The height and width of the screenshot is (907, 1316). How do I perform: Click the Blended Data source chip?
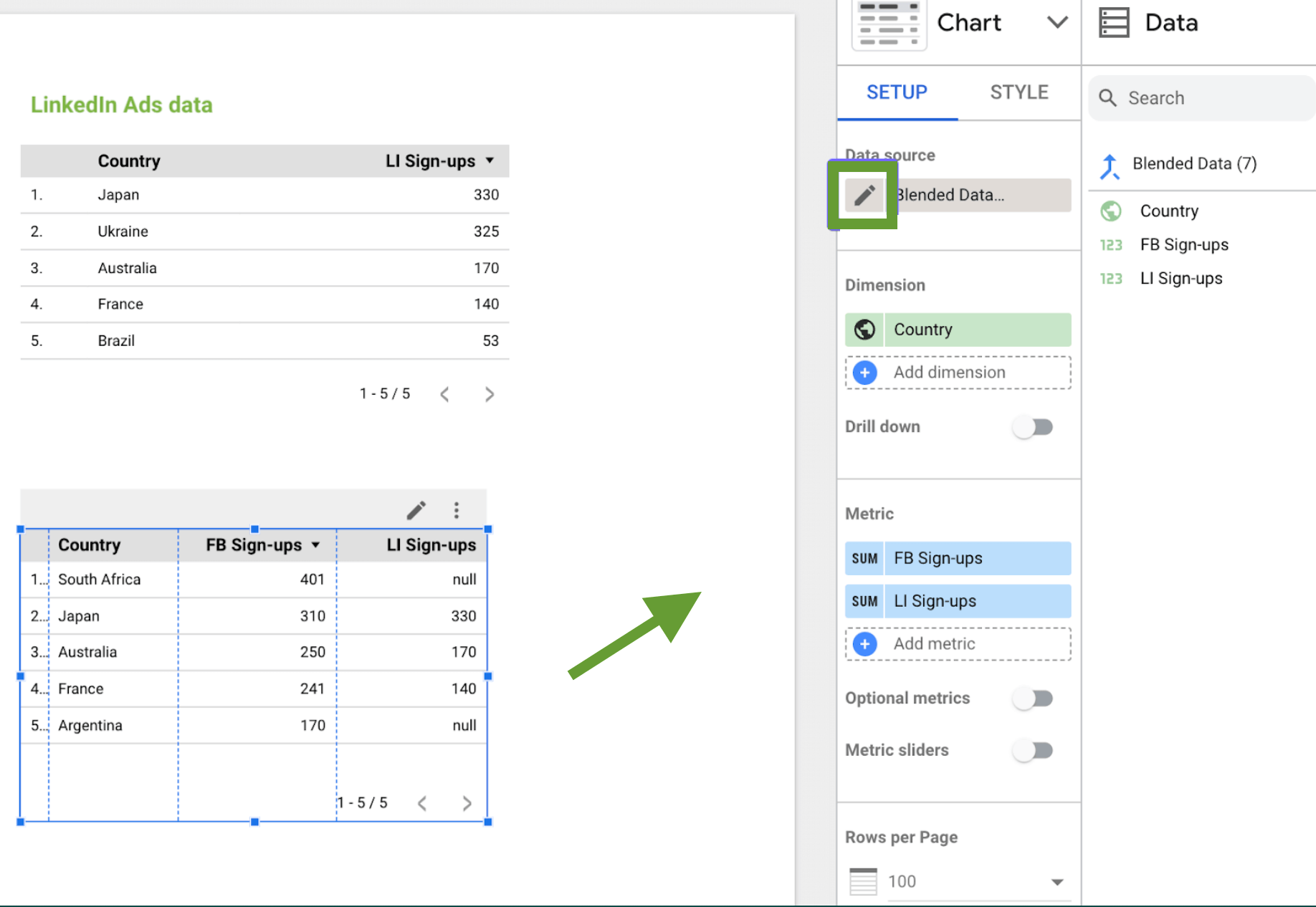[x=978, y=195]
